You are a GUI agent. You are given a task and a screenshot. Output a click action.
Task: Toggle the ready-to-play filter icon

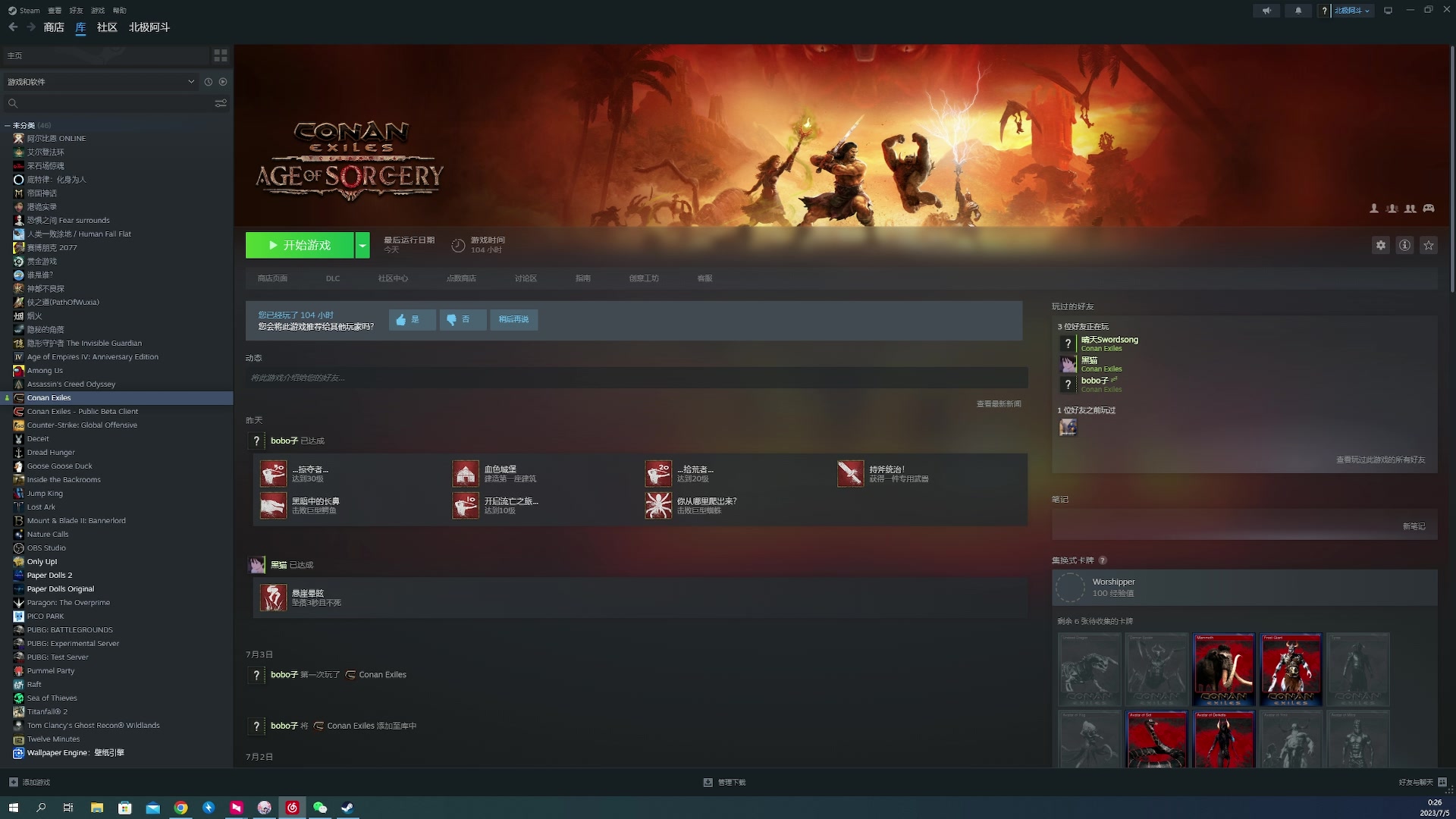coord(223,82)
